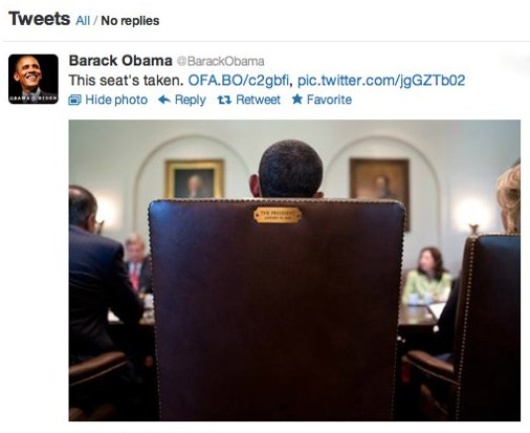This screenshot has width=530, height=433.
Task: Click the @BarackObama handle
Action: [x=220, y=61]
